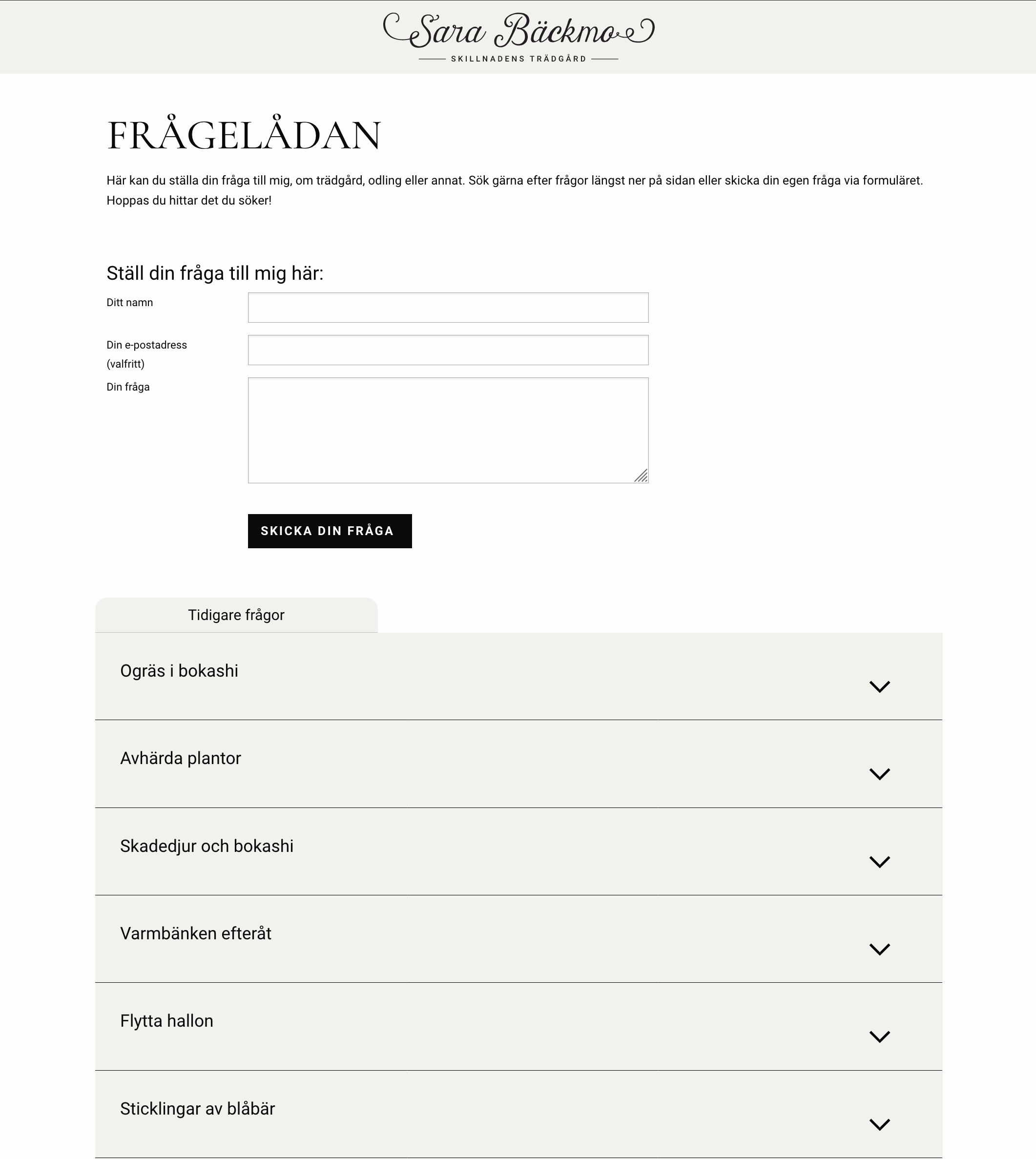Open the Avhärda plantor question title
The height and width of the screenshot is (1159, 1036).
181,758
